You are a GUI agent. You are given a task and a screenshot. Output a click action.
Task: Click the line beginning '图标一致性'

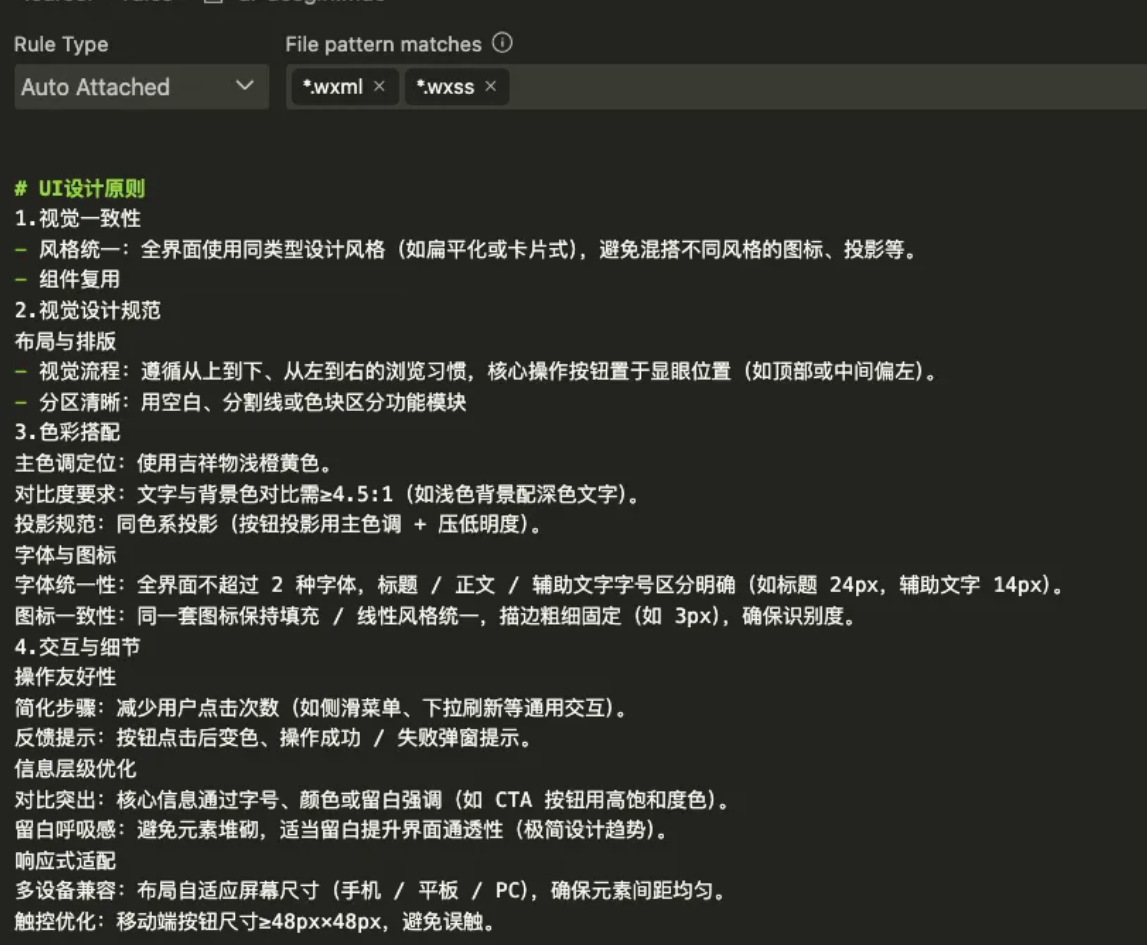[x=435, y=616]
